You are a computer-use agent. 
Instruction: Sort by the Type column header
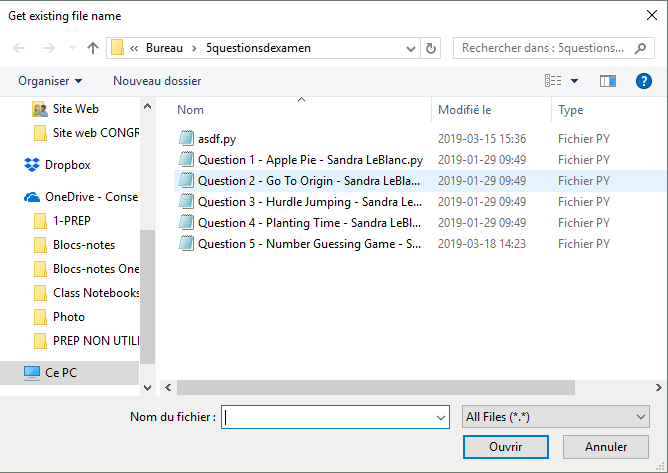coord(571,110)
